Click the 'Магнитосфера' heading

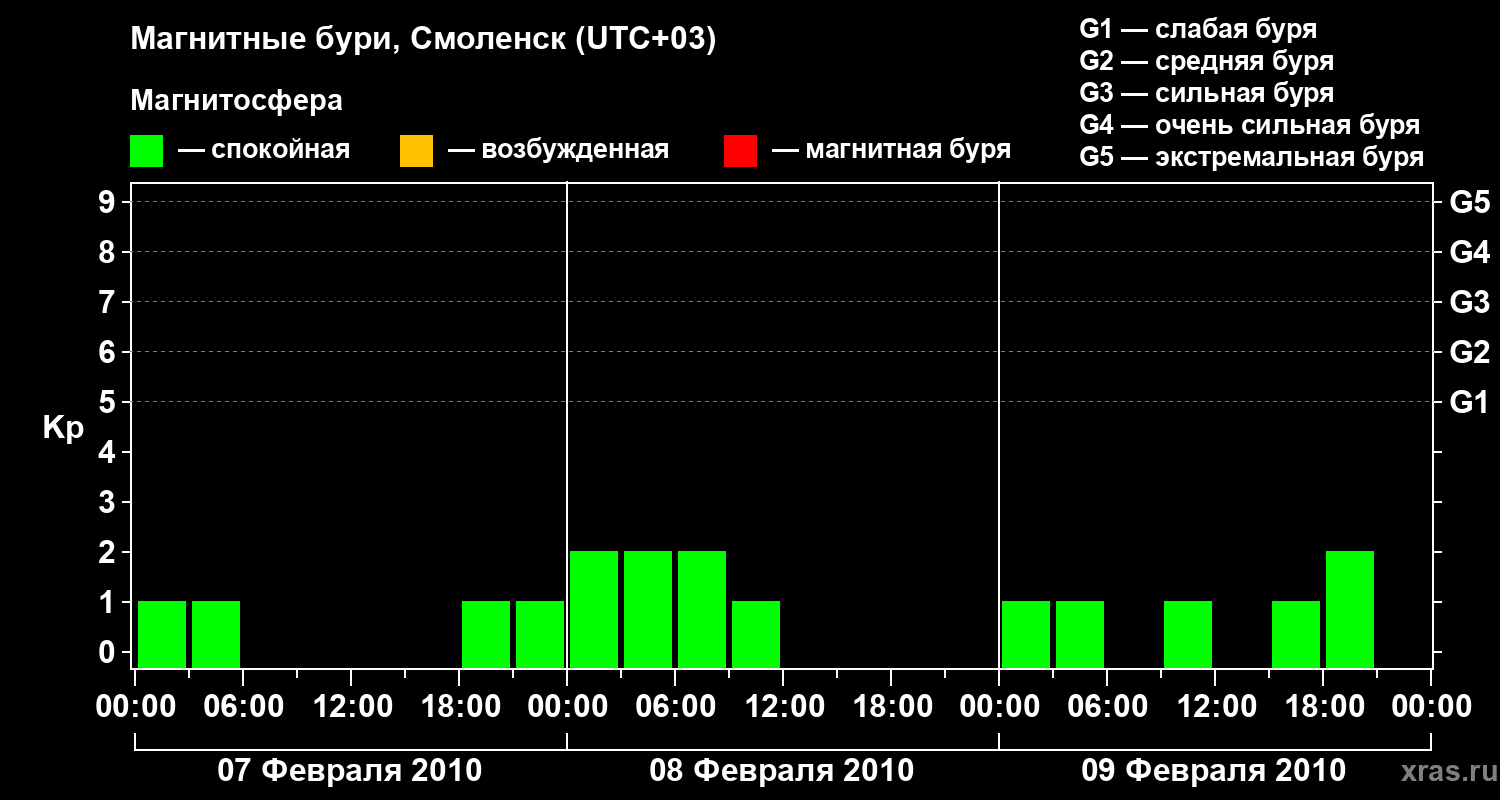pyautogui.click(x=237, y=101)
